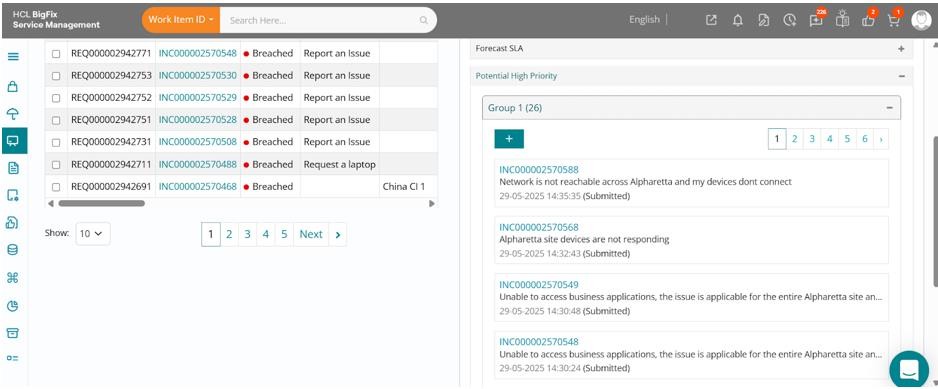Switch to page 6 in Group 1
Viewport: 938px width, 389px height.
coord(865,139)
